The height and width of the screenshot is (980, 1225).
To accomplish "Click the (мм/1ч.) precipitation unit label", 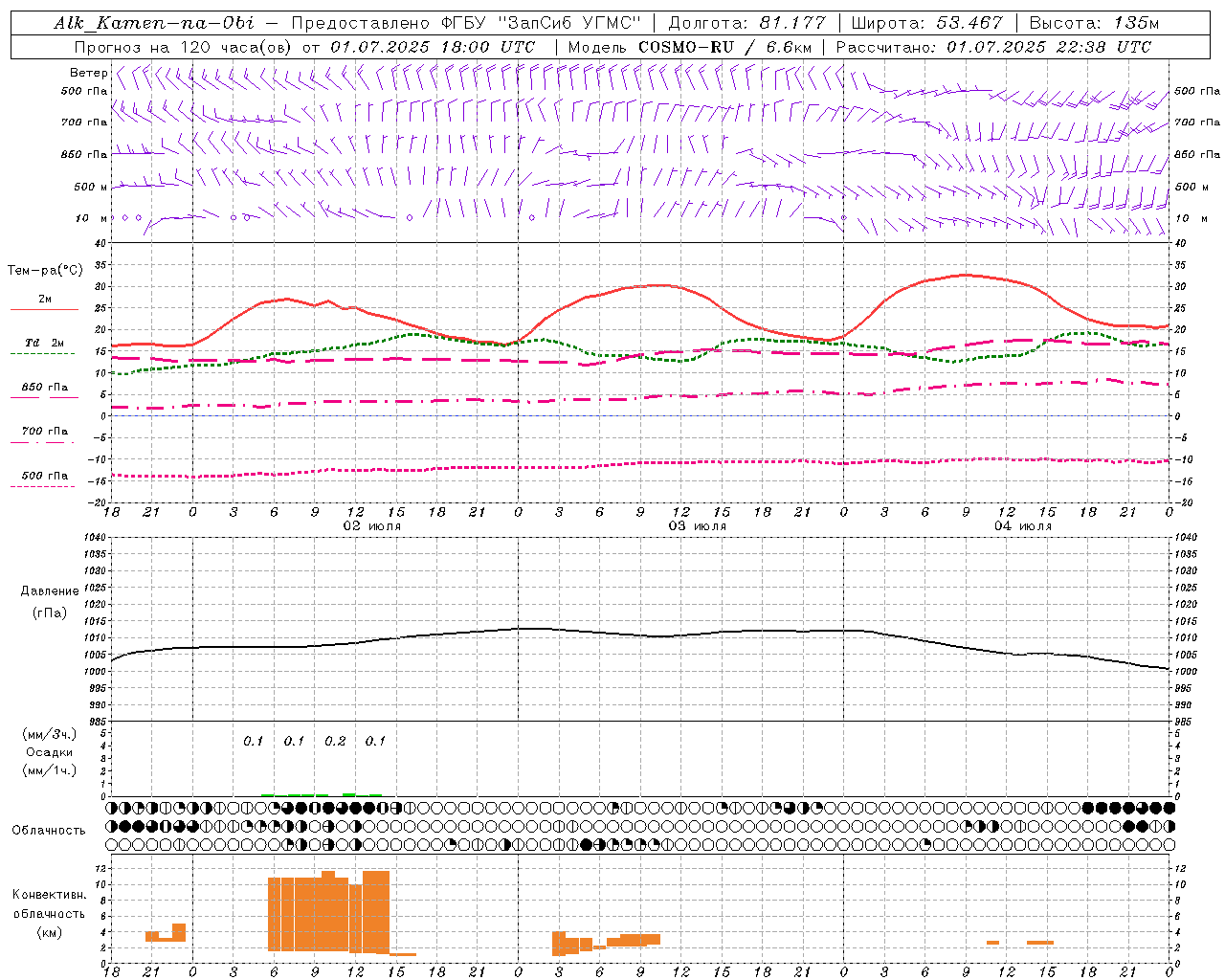I will click(x=50, y=770).
